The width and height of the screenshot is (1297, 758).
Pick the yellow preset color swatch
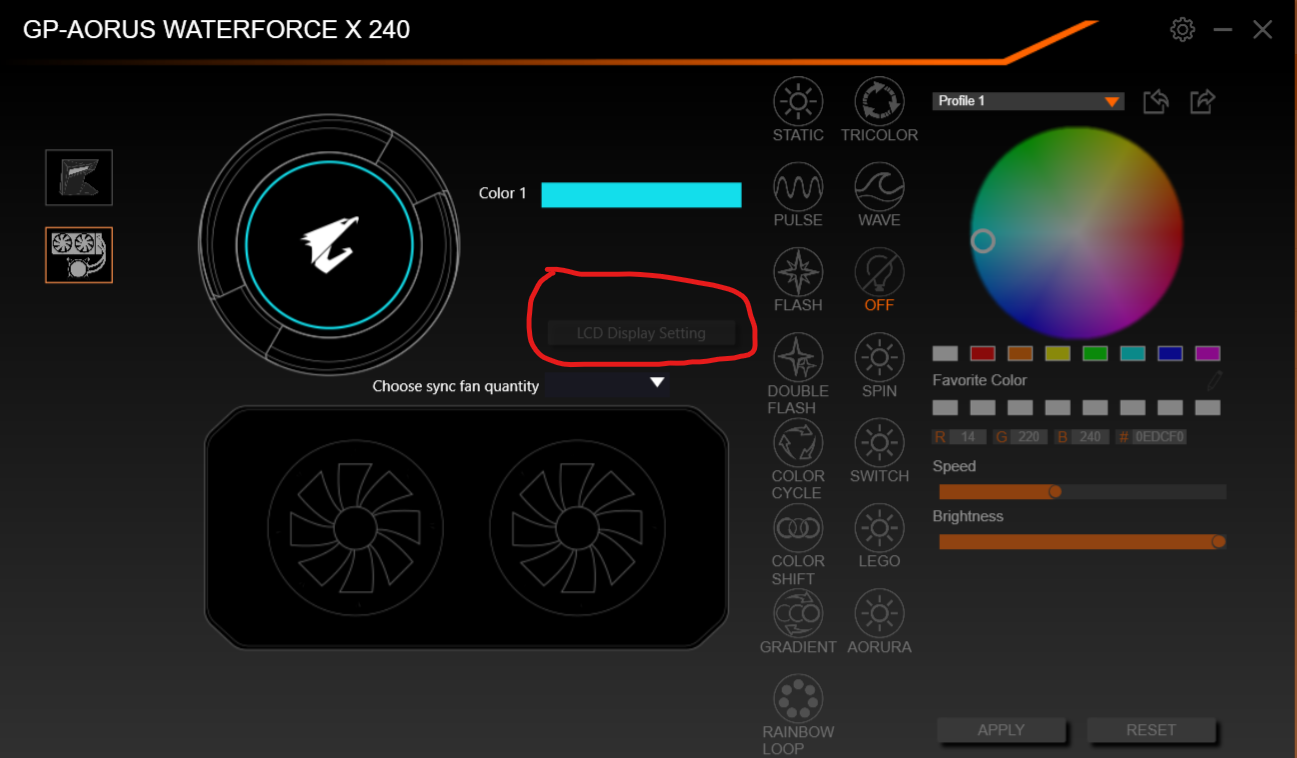tap(1058, 353)
